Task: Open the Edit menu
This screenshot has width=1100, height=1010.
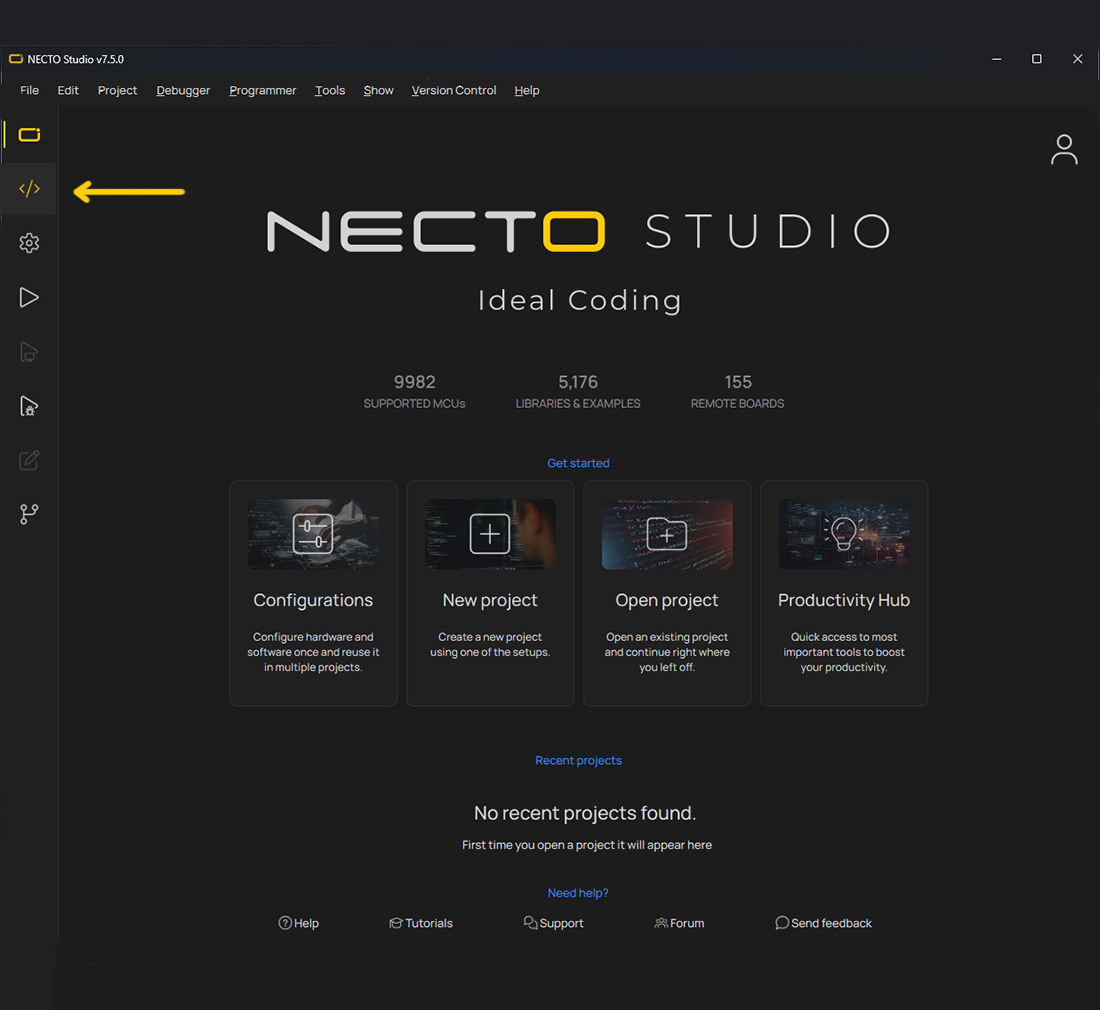Action: pyautogui.click(x=68, y=90)
